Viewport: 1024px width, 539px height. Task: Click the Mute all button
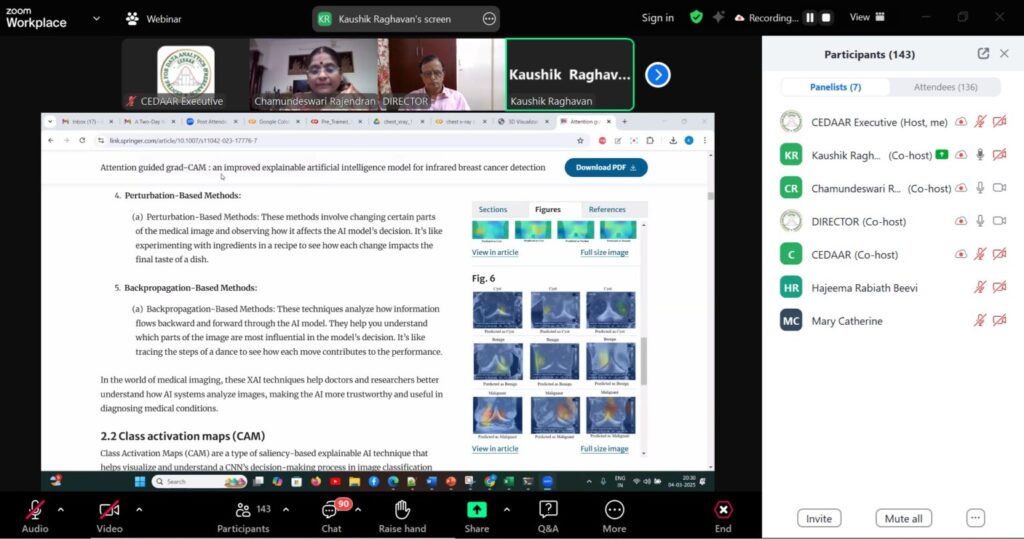click(904, 518)
